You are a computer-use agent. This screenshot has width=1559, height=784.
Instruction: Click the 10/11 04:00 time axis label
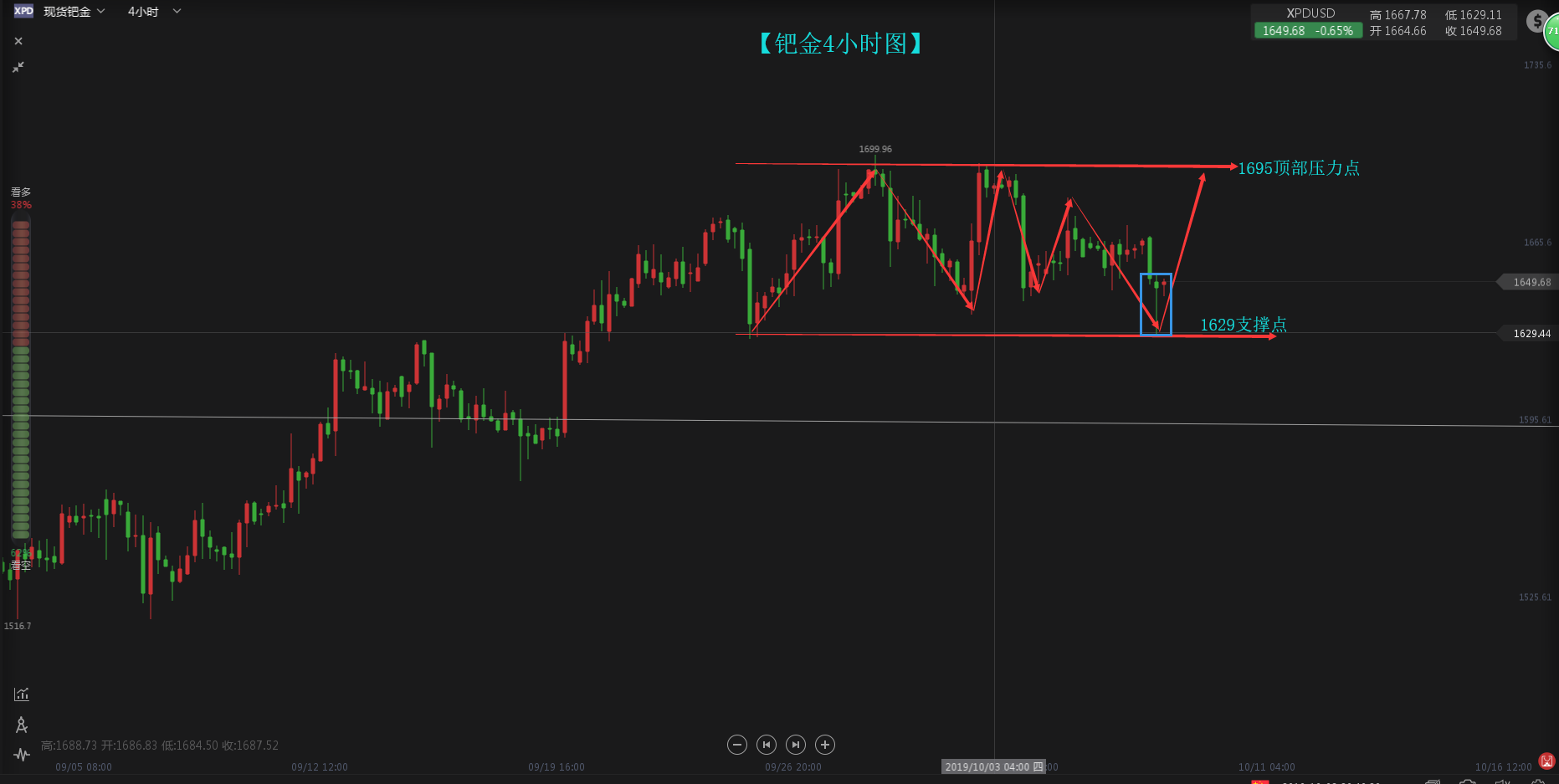(1267, 767)
